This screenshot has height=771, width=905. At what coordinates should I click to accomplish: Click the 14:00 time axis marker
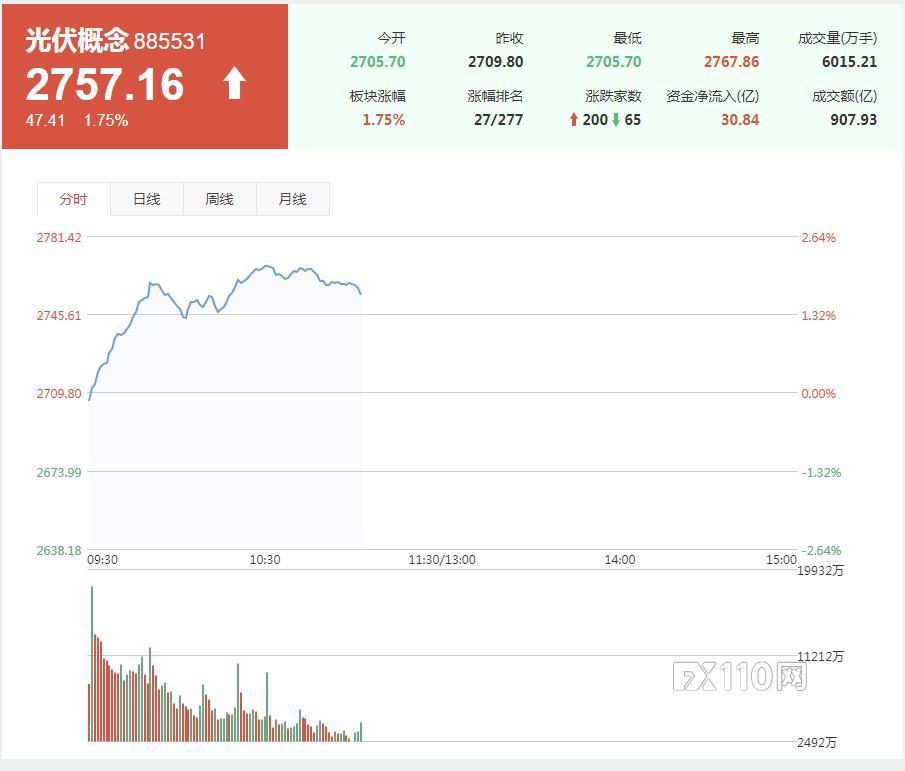pos(619,560)
